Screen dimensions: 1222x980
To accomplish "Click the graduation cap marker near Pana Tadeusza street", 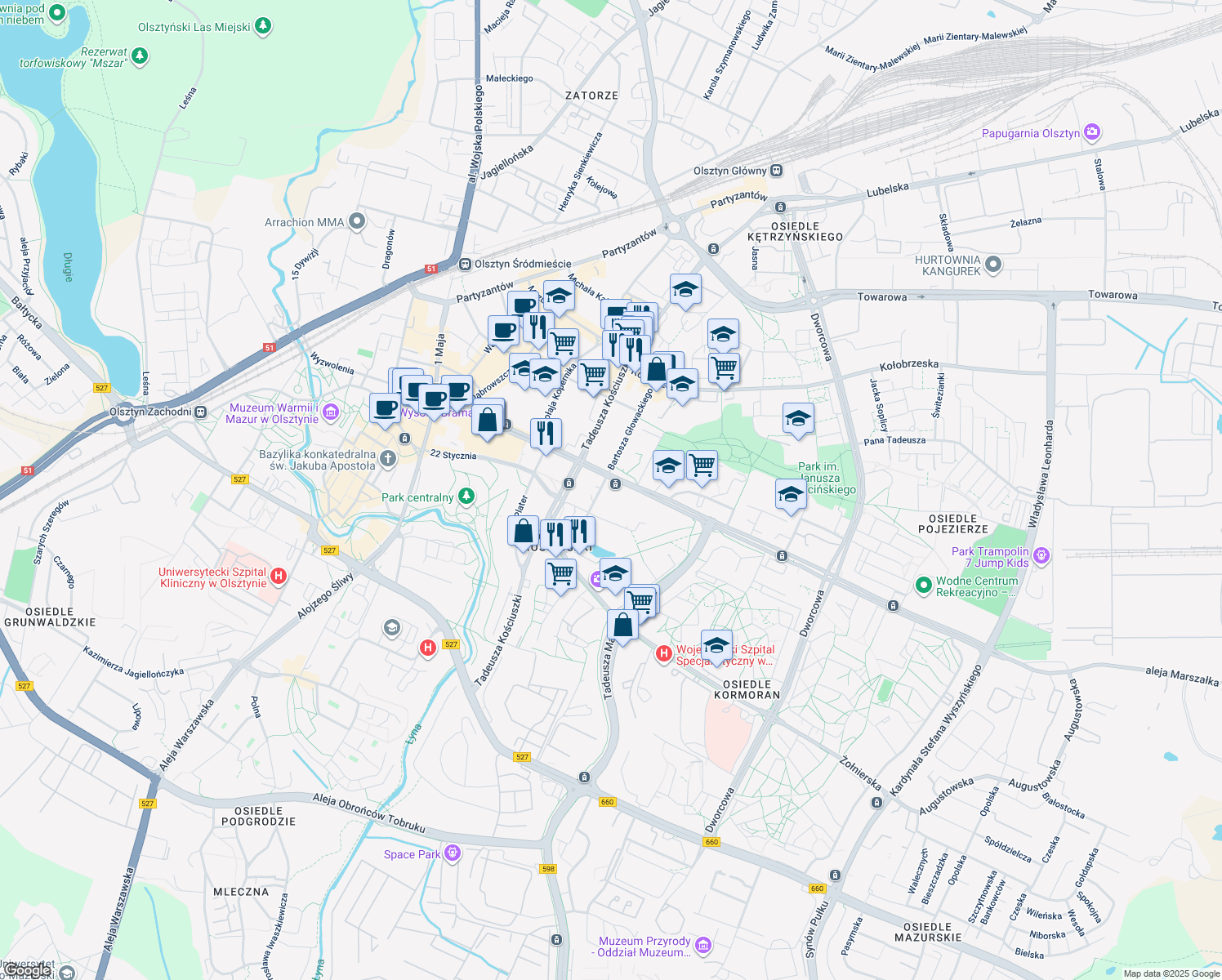I will point(797,419).
